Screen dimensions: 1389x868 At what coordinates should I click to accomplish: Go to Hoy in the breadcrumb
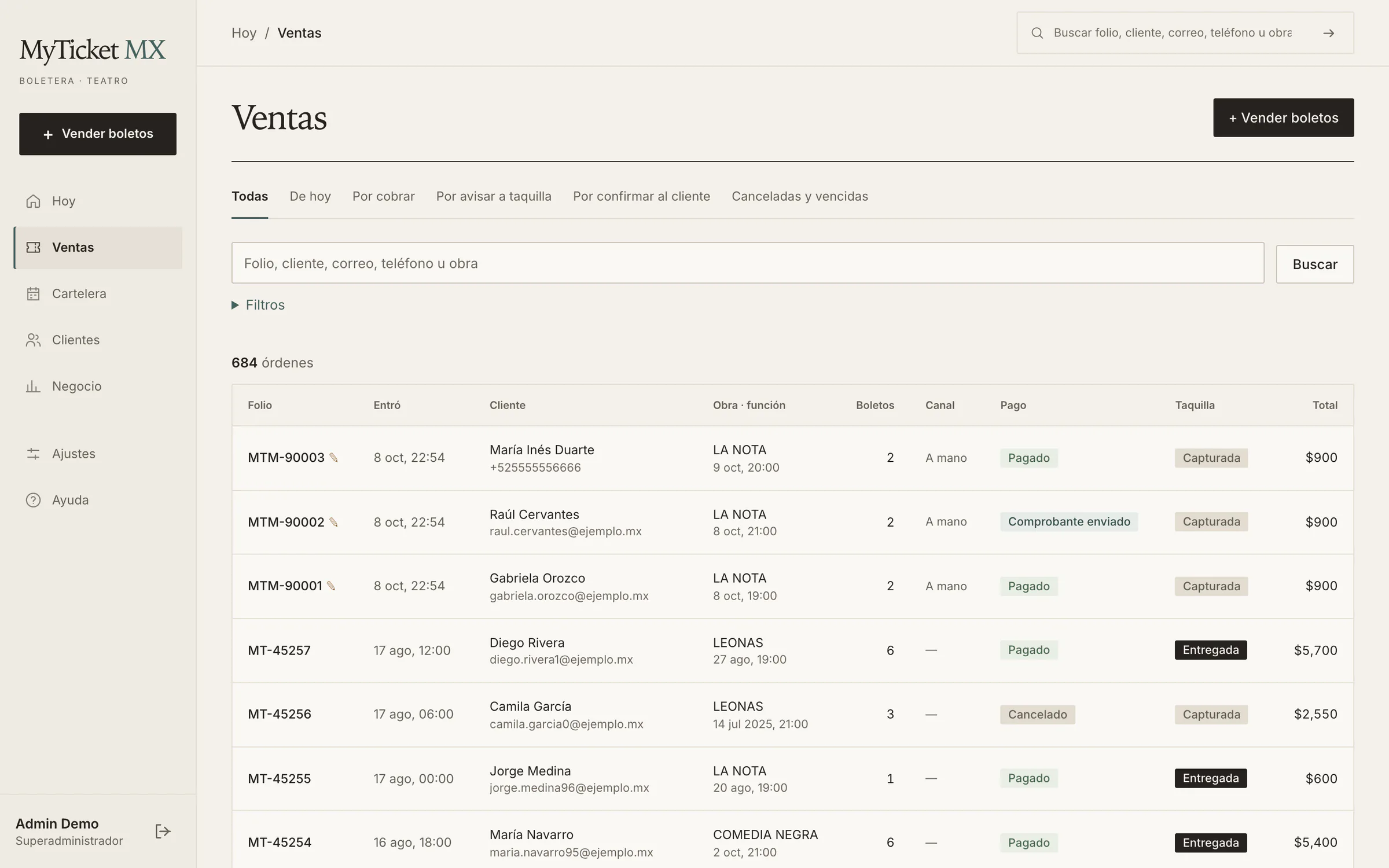[244, 33]
